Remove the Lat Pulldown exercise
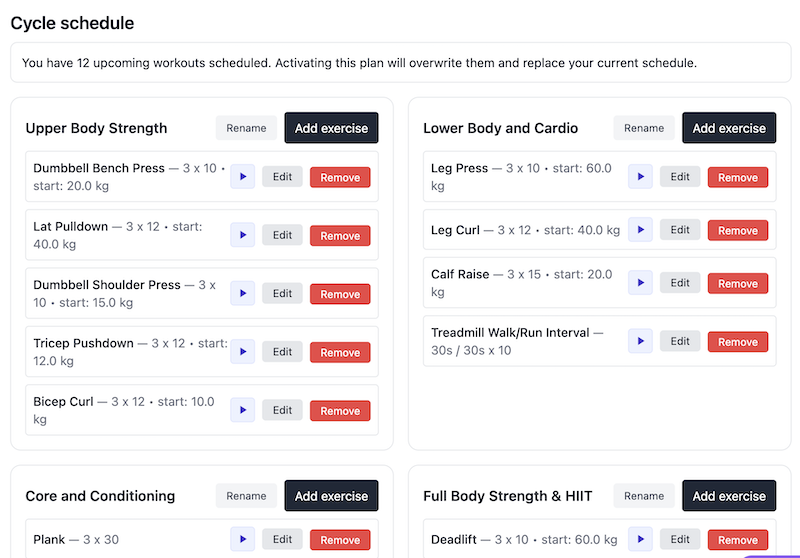 pyautogui.click(x=340, y=236)
